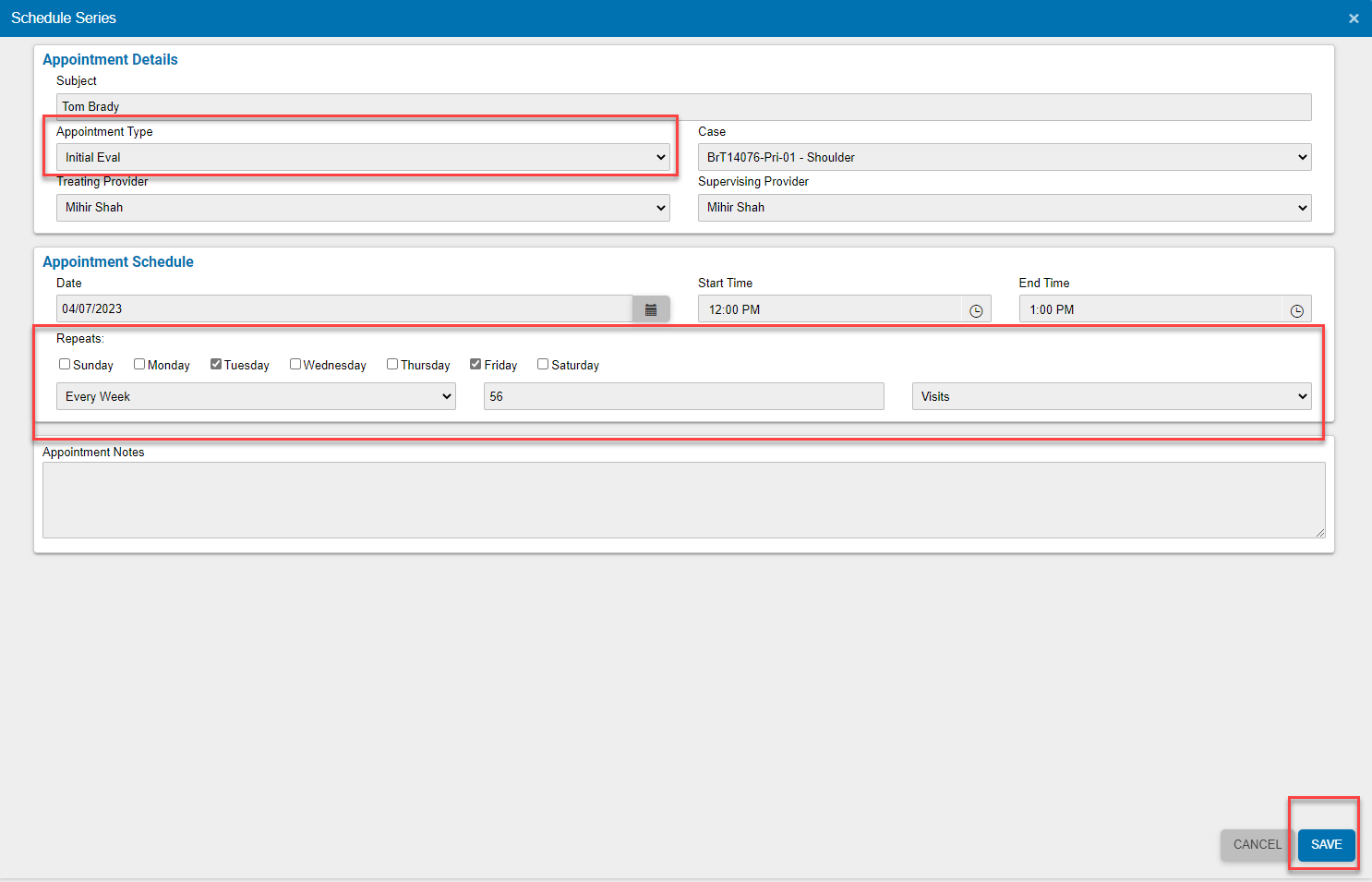Screen dimensions: 1372x882
Task: Disable the Friday checkbox
Action: (x=475, y=364)
